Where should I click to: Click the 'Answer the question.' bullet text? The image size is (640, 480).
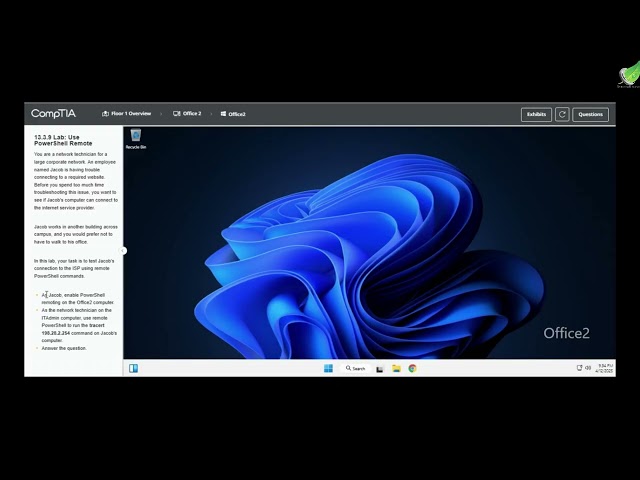(x=64, y=348)
